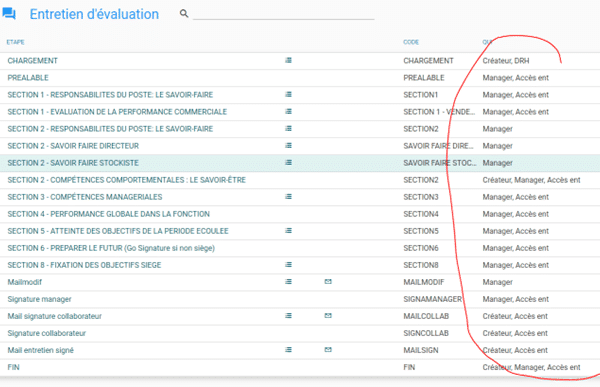Click code cell PREALABLE

tap(424, 78)
